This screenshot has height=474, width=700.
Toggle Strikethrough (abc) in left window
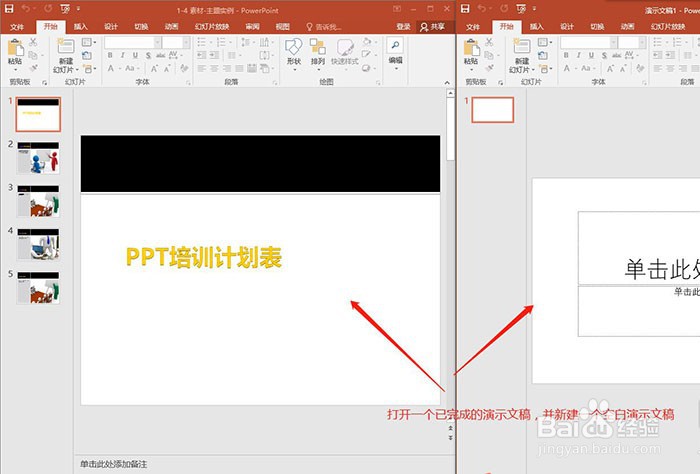160,55
